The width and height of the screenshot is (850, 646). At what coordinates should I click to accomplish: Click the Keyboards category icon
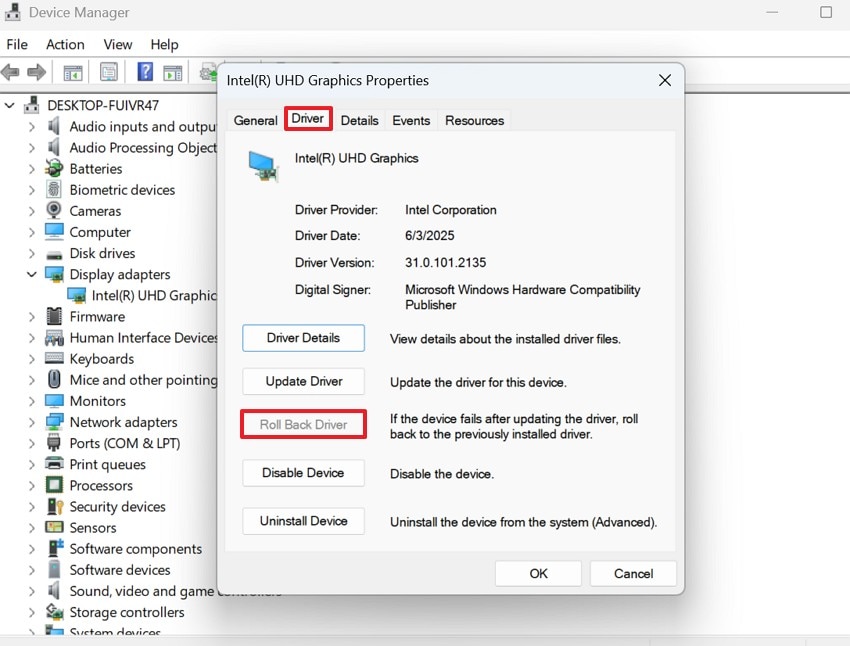point(54,358)
